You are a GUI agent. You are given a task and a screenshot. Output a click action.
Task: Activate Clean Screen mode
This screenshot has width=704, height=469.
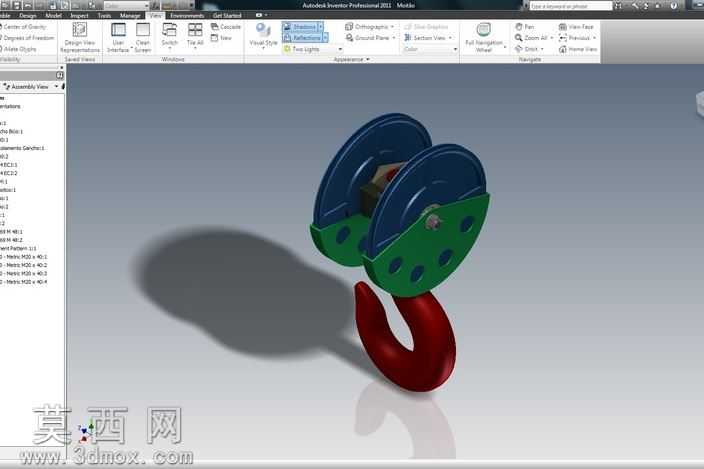[143, 37]
